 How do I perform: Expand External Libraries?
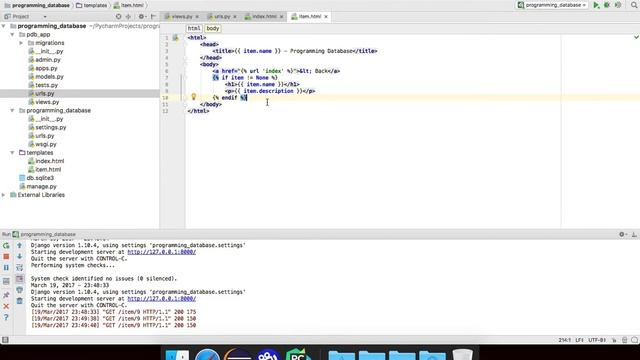point(4,195)
